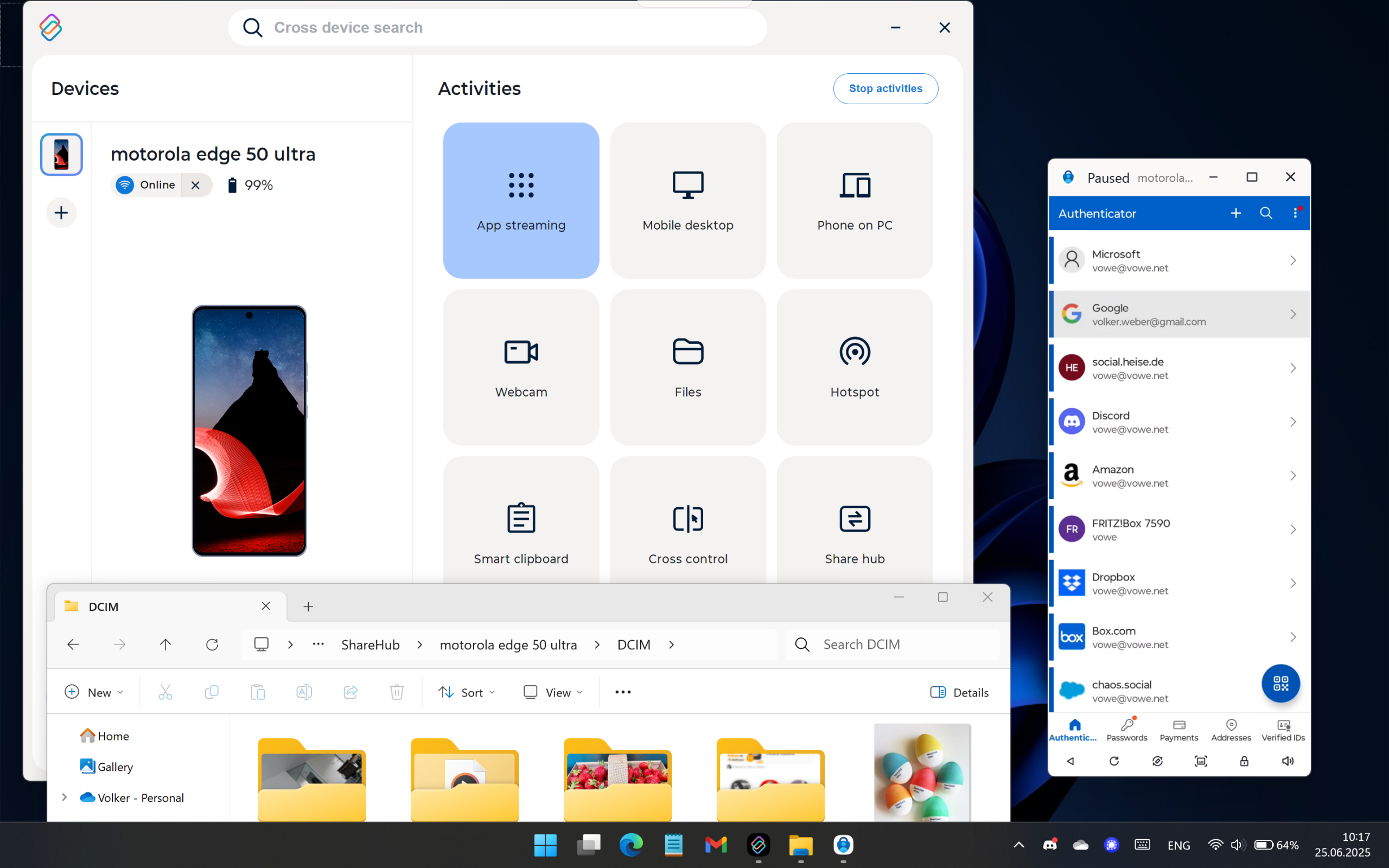The height and width of the screenshot is (868, 1389).
Task: Click the Stop activities button
Action: coord(885,88)
